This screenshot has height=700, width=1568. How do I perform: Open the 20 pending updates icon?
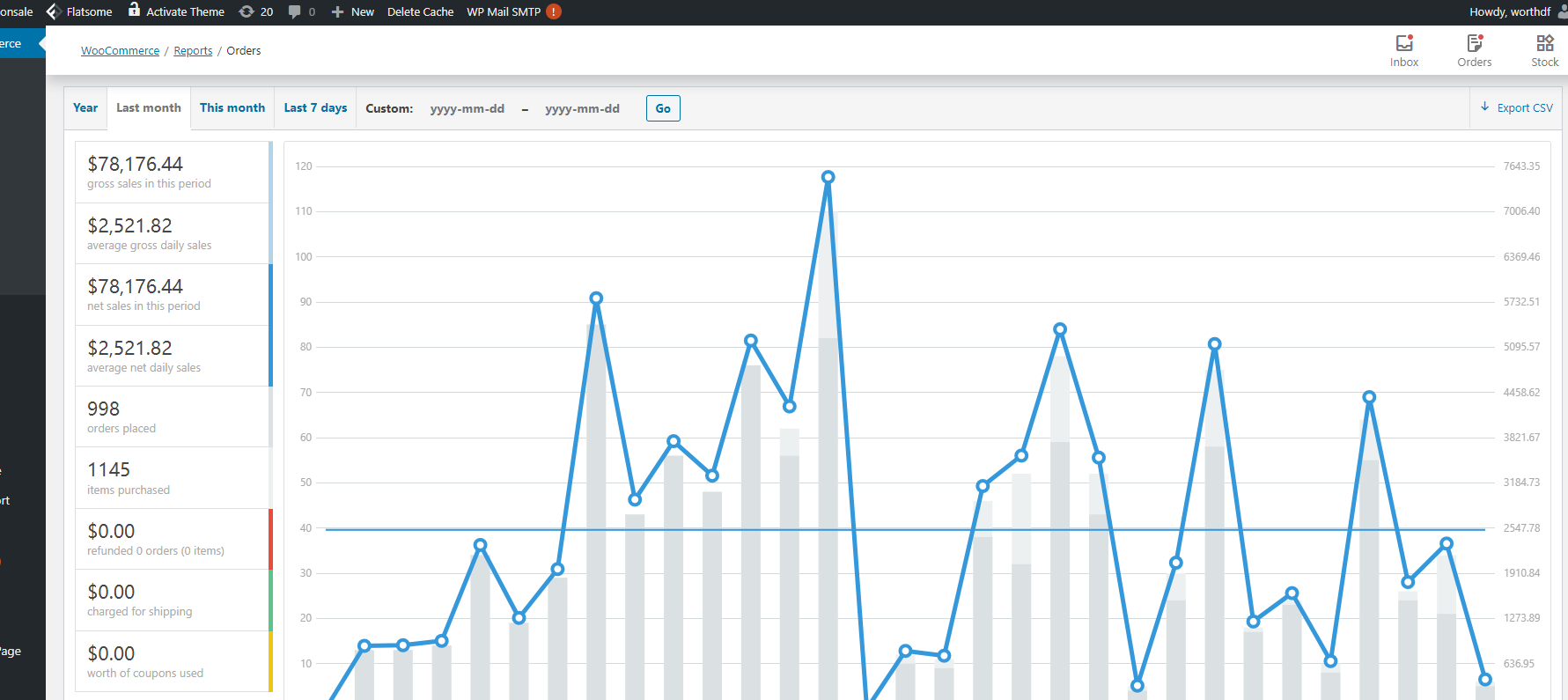click(x=247, y=11)
